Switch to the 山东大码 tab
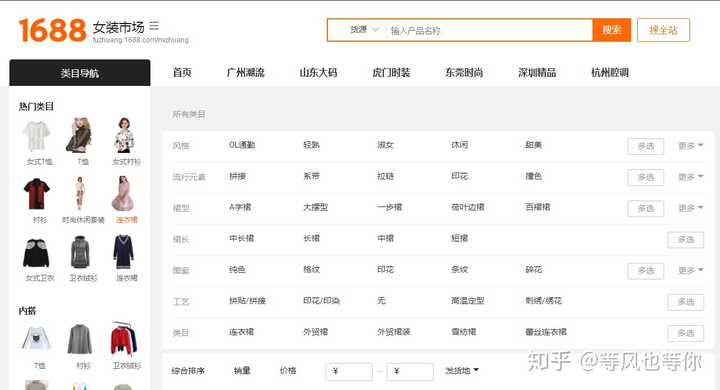The width and height of the screenshot is (720, 390). pos(318,73)
